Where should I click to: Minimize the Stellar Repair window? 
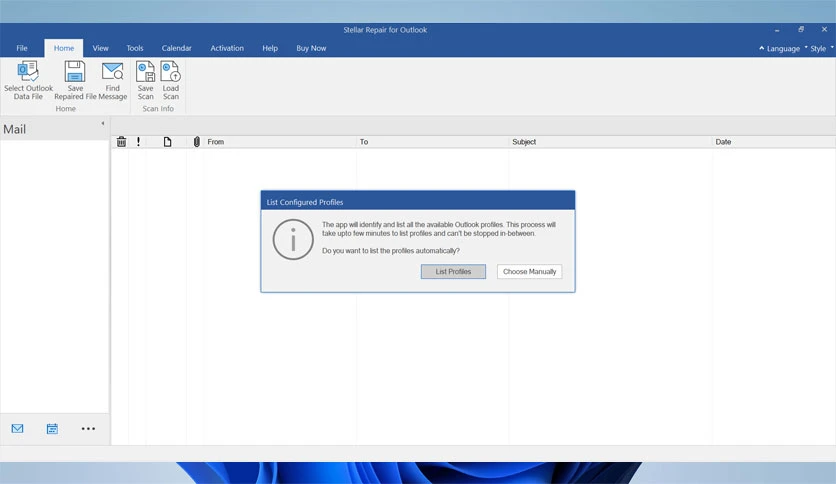click(x=777, y=30)
